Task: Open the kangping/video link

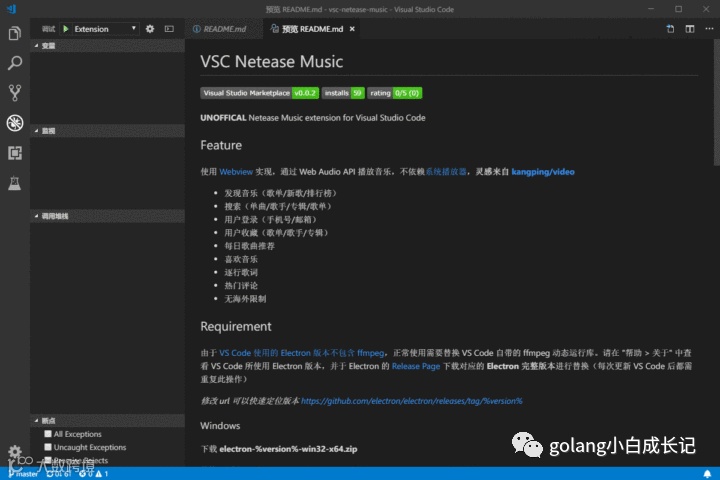Action: (543, 172)
